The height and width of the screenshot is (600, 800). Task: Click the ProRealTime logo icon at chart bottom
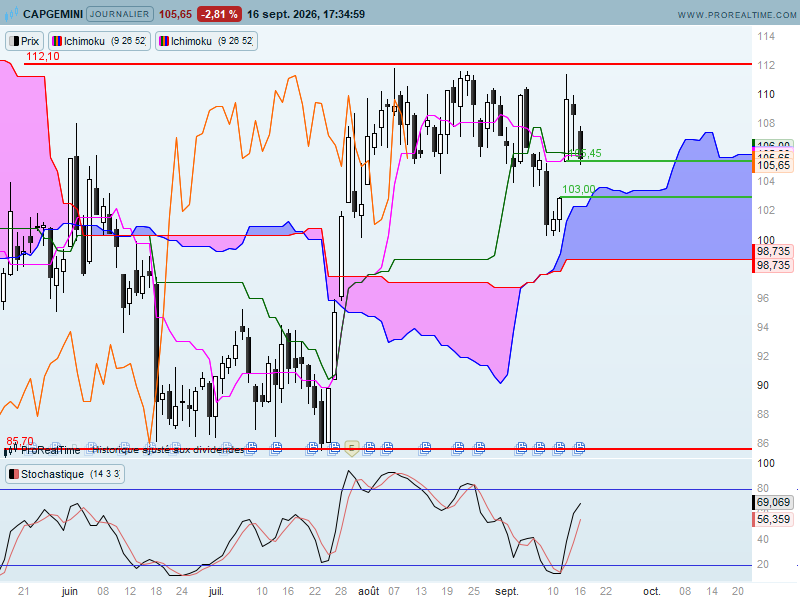coord(11,449)
